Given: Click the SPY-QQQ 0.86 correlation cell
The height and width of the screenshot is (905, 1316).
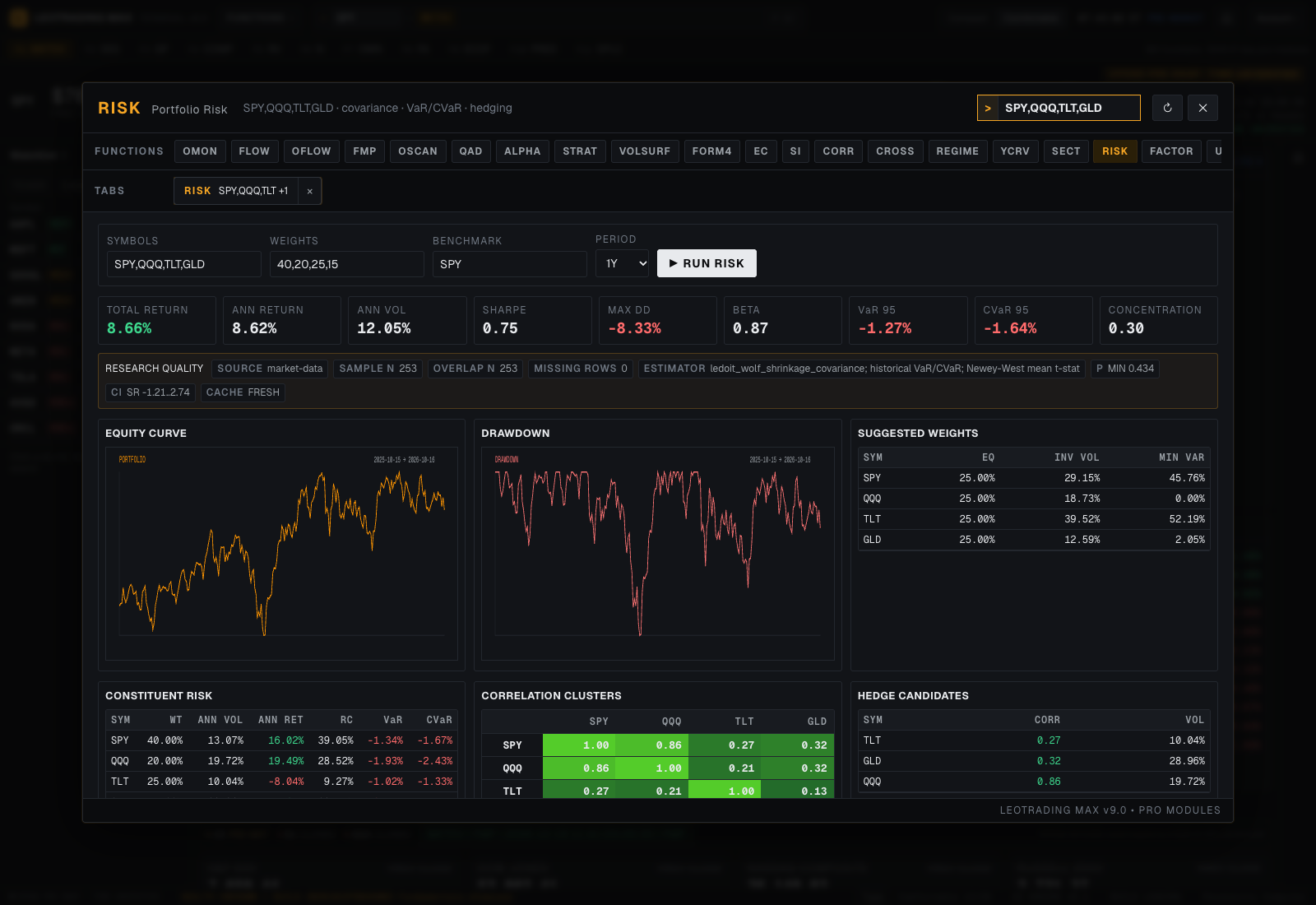Looking at the screenshot, I should (651, 745).
